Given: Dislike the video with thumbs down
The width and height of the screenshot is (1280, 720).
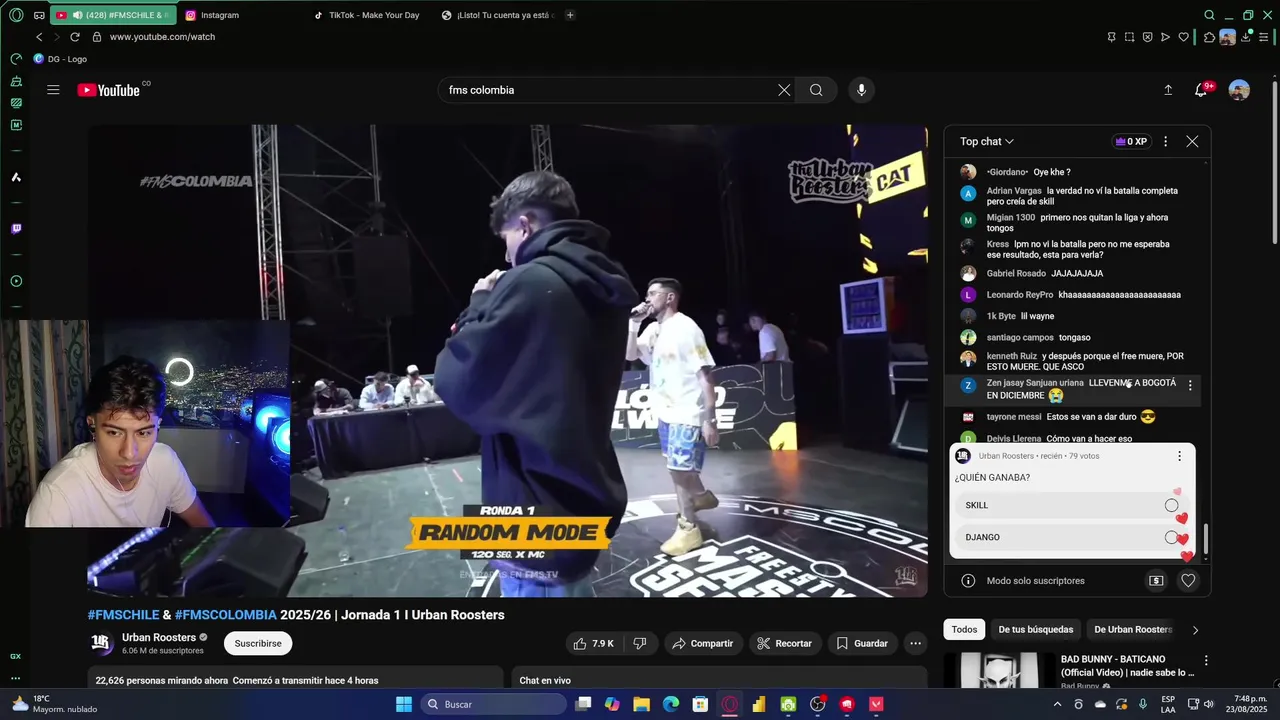Looking at the screenshot, I should 640,643.
